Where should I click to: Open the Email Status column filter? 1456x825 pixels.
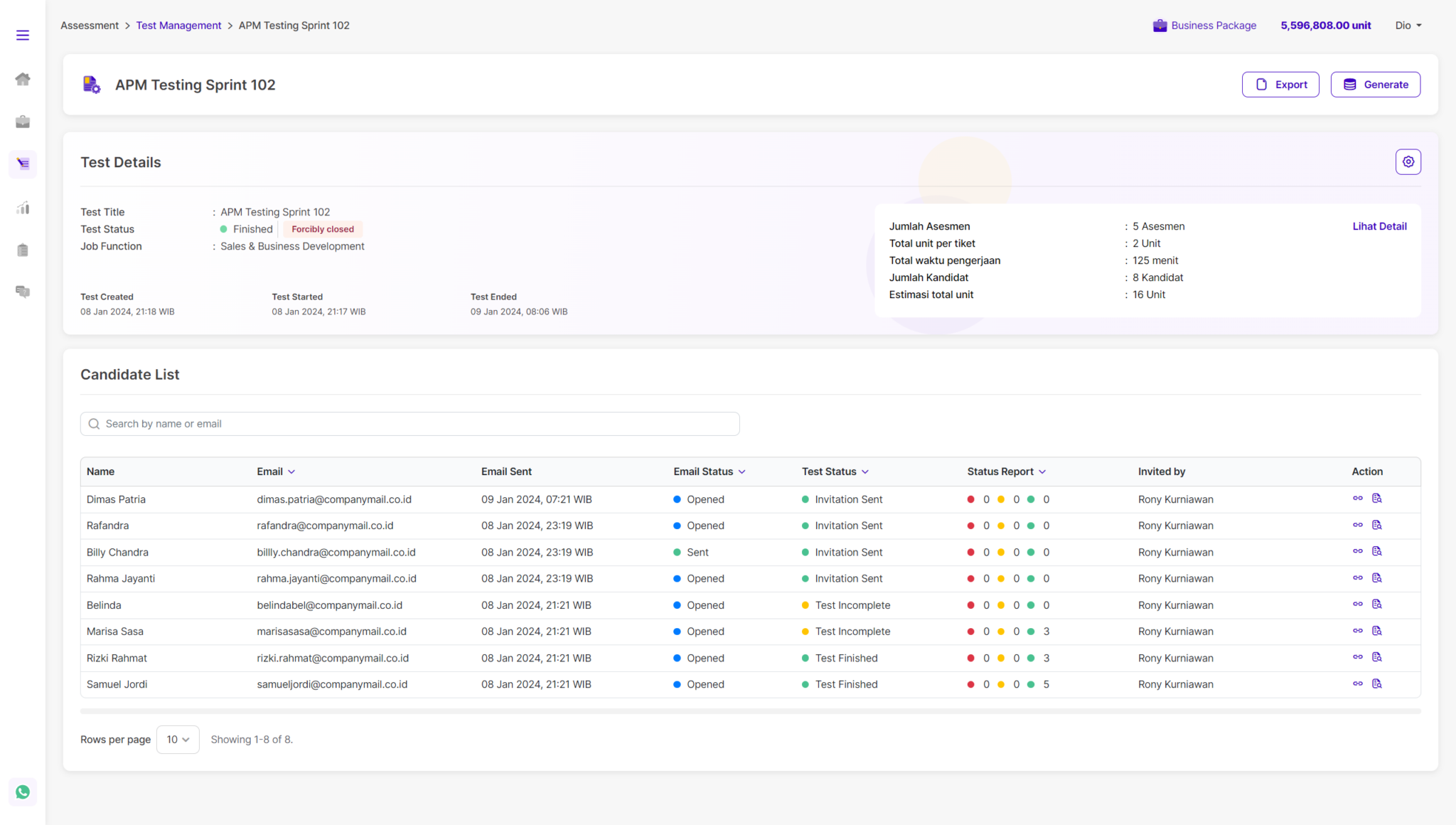[742, 472]
